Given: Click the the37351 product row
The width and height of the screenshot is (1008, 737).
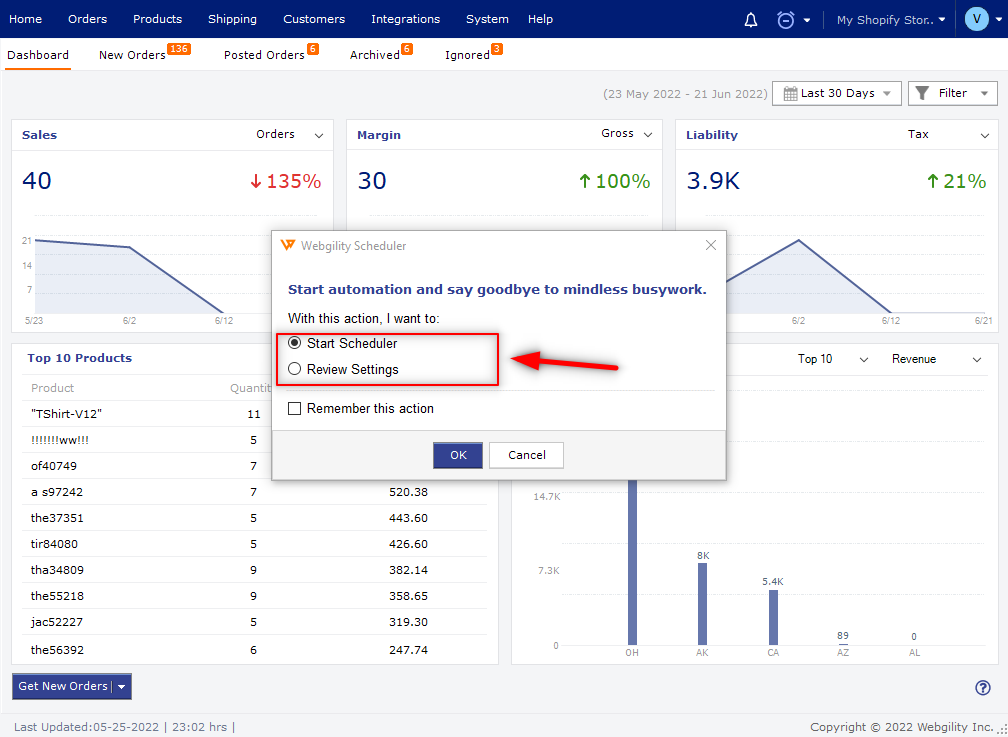Looking at the screenshot, I should (x=255, y=518).
